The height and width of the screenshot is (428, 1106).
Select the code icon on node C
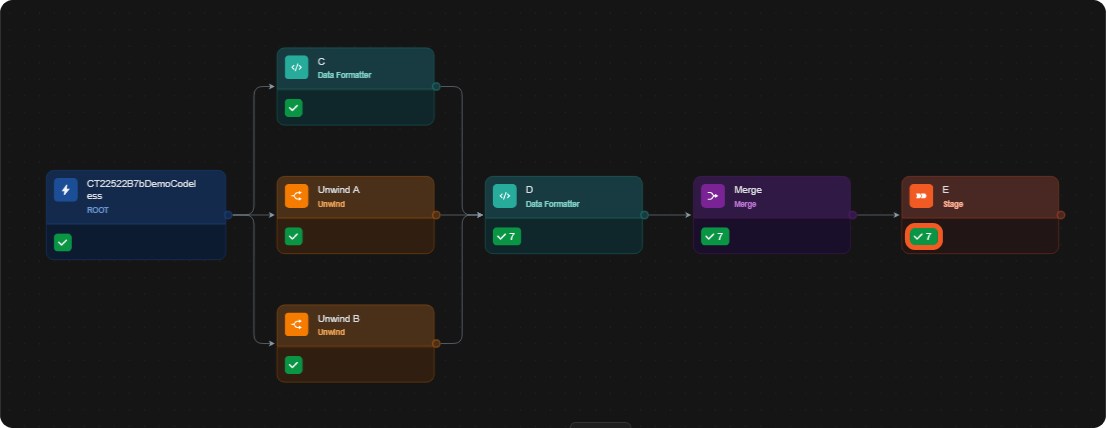click(x=296, y=68)
